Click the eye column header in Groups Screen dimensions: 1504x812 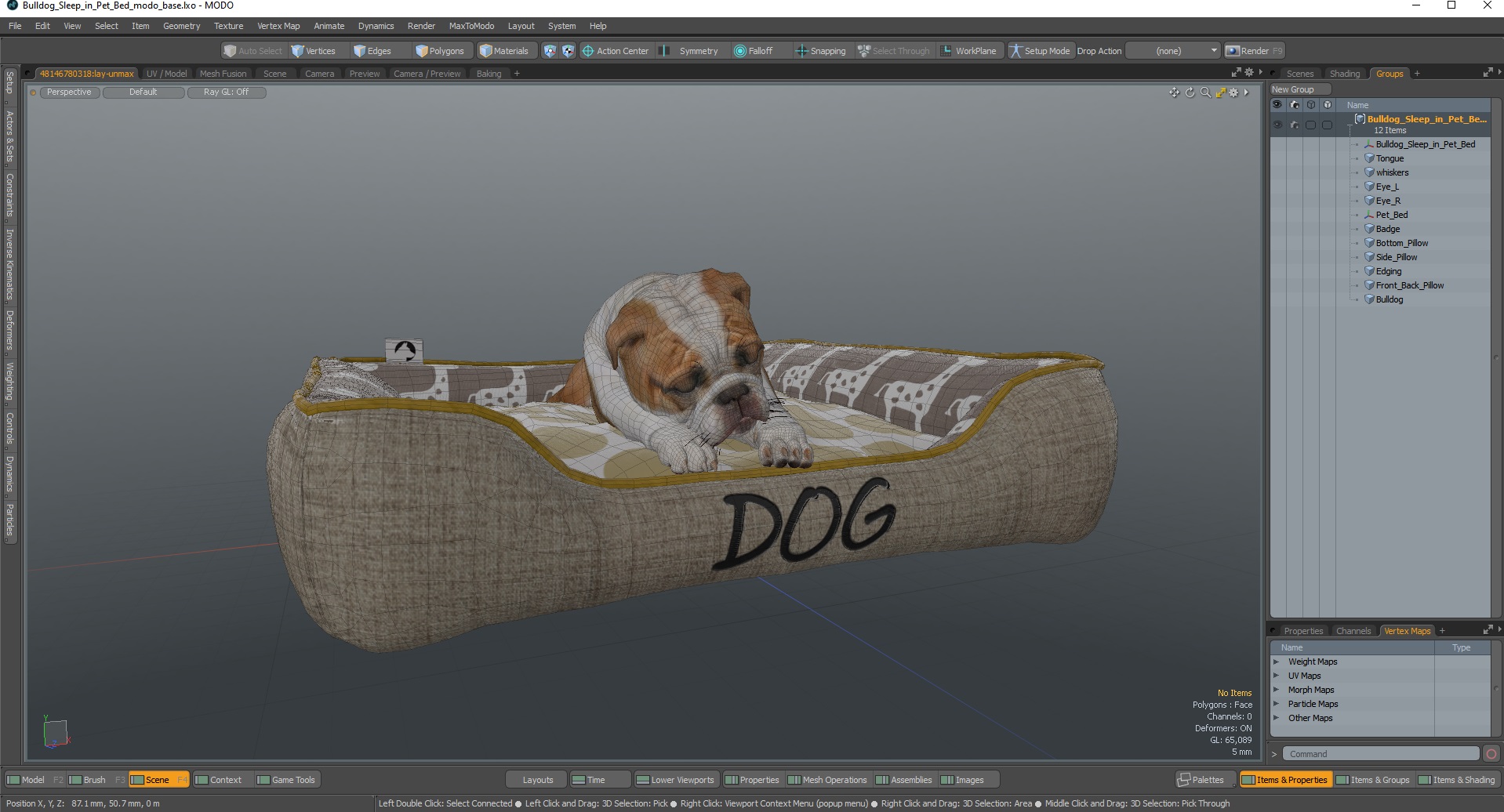(1277, 104)
